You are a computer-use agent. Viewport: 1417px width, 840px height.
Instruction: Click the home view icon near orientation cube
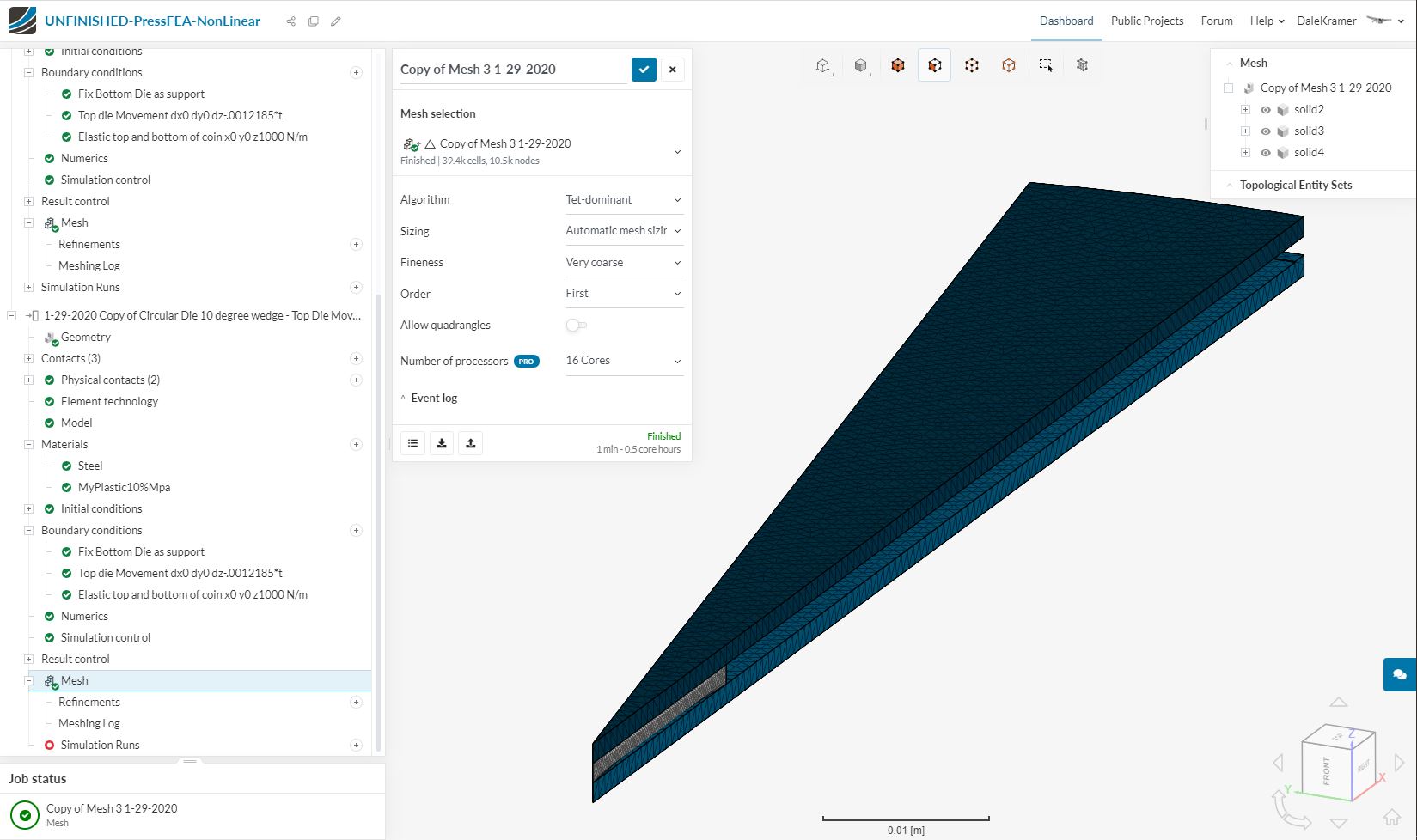click(x=1391, y=816)
